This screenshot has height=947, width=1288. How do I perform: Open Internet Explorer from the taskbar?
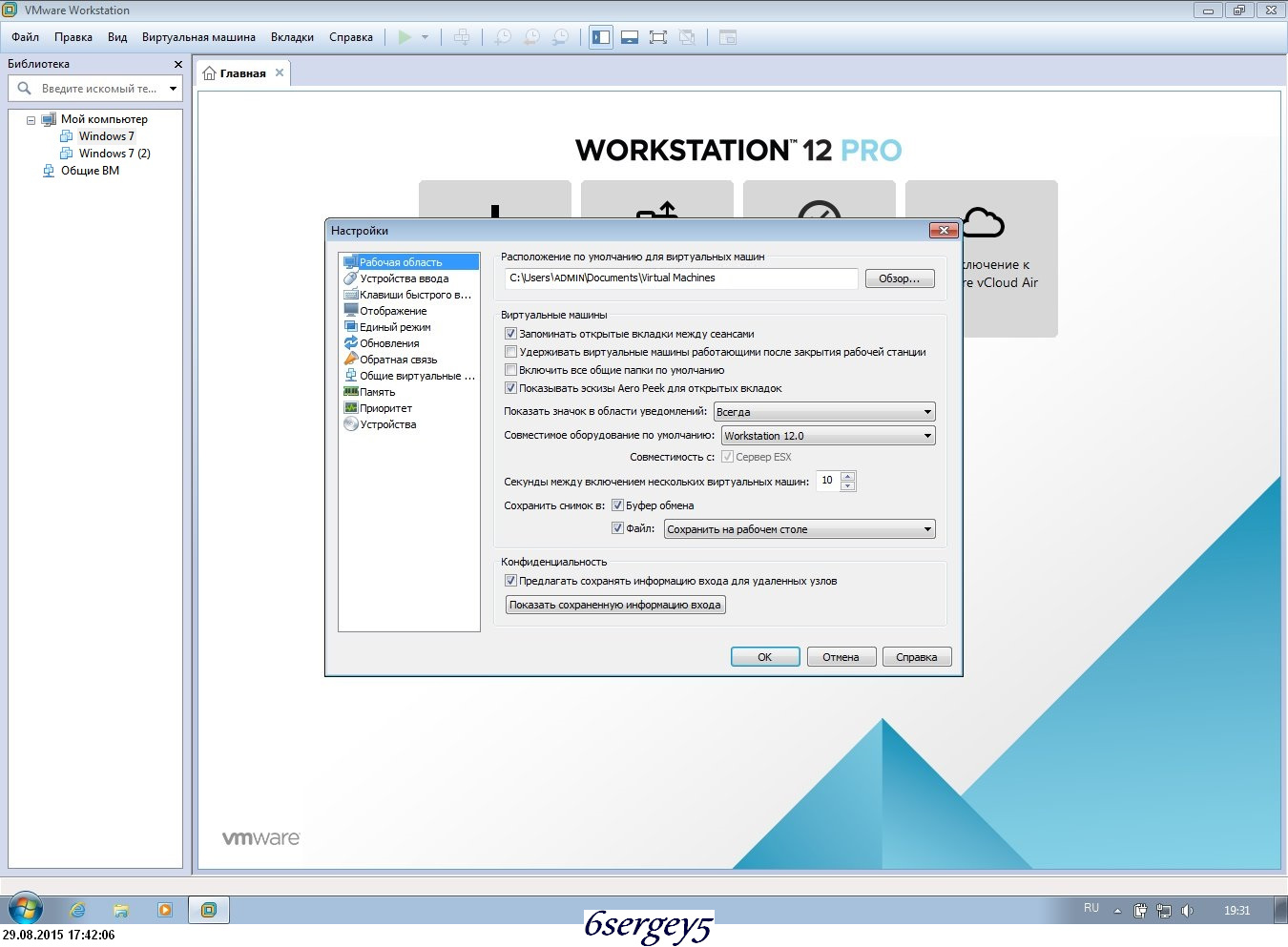point(77,910)
